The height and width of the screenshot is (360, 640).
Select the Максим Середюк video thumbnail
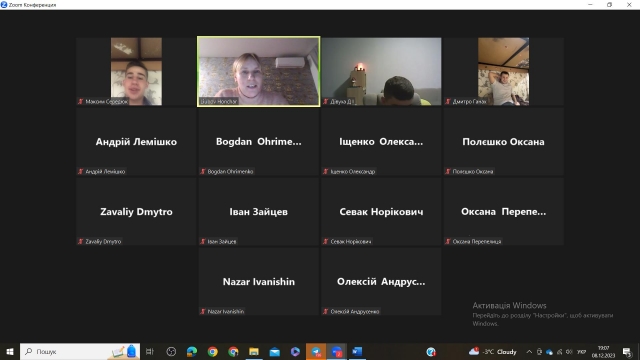pyautogui.click(x=136, y=71)
